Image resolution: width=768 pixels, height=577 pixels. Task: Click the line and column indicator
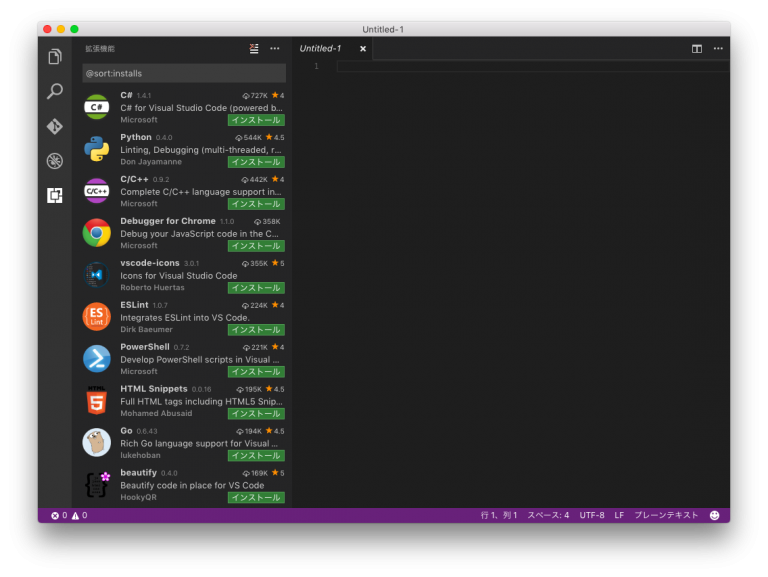(x=499, y=515)
